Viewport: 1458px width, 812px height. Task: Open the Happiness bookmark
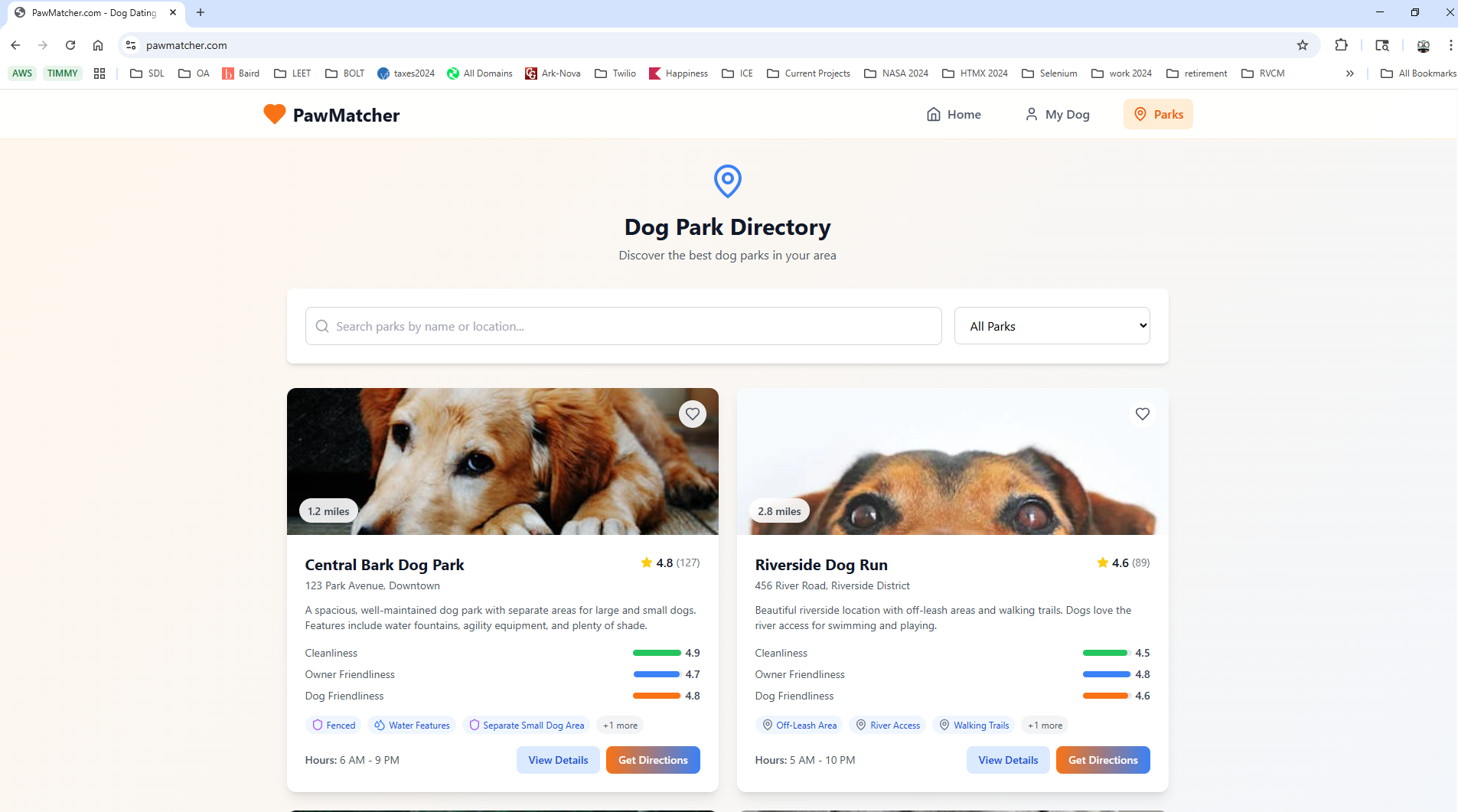click(x=678, y=73)
